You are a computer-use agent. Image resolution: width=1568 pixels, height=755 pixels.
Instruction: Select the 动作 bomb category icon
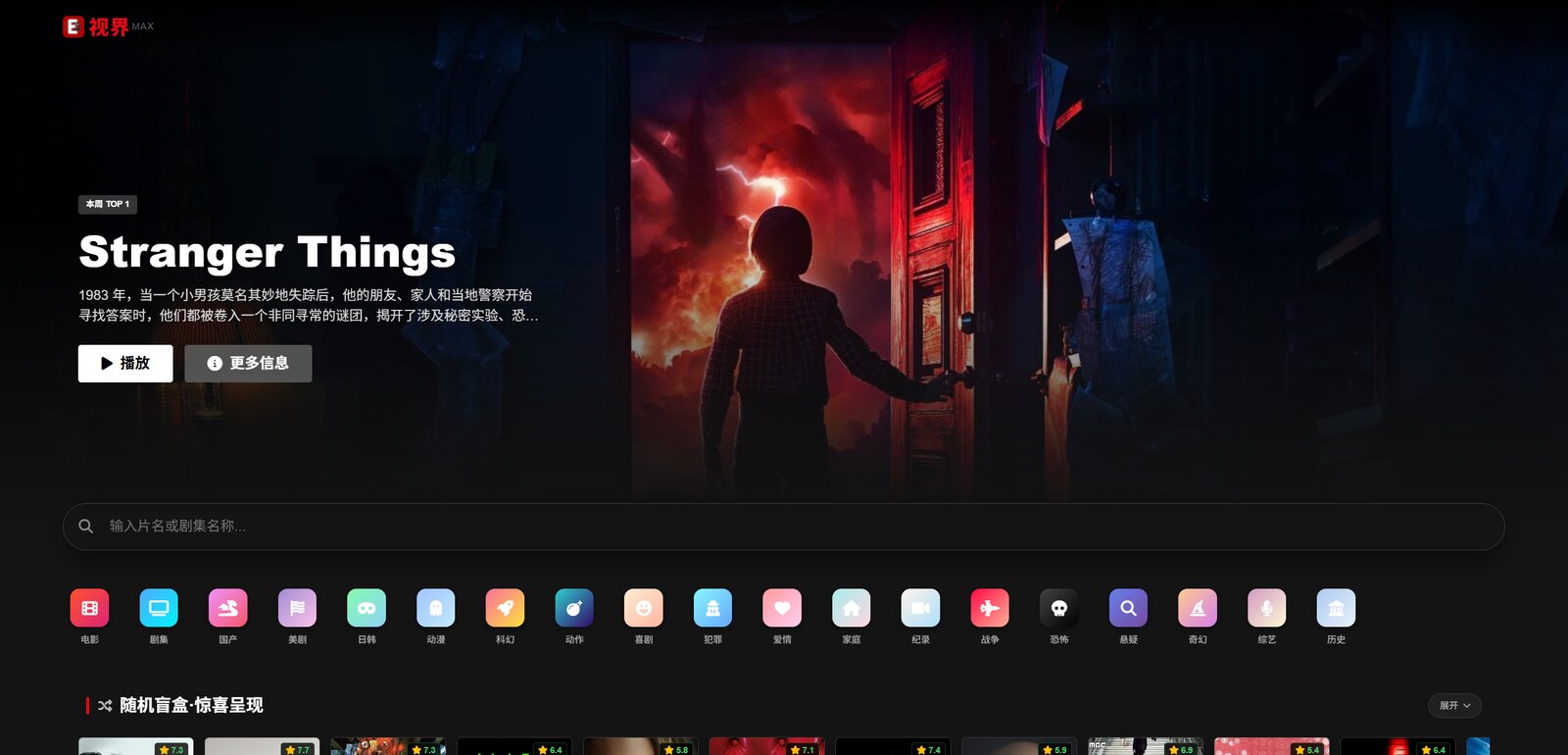[574, 608]
